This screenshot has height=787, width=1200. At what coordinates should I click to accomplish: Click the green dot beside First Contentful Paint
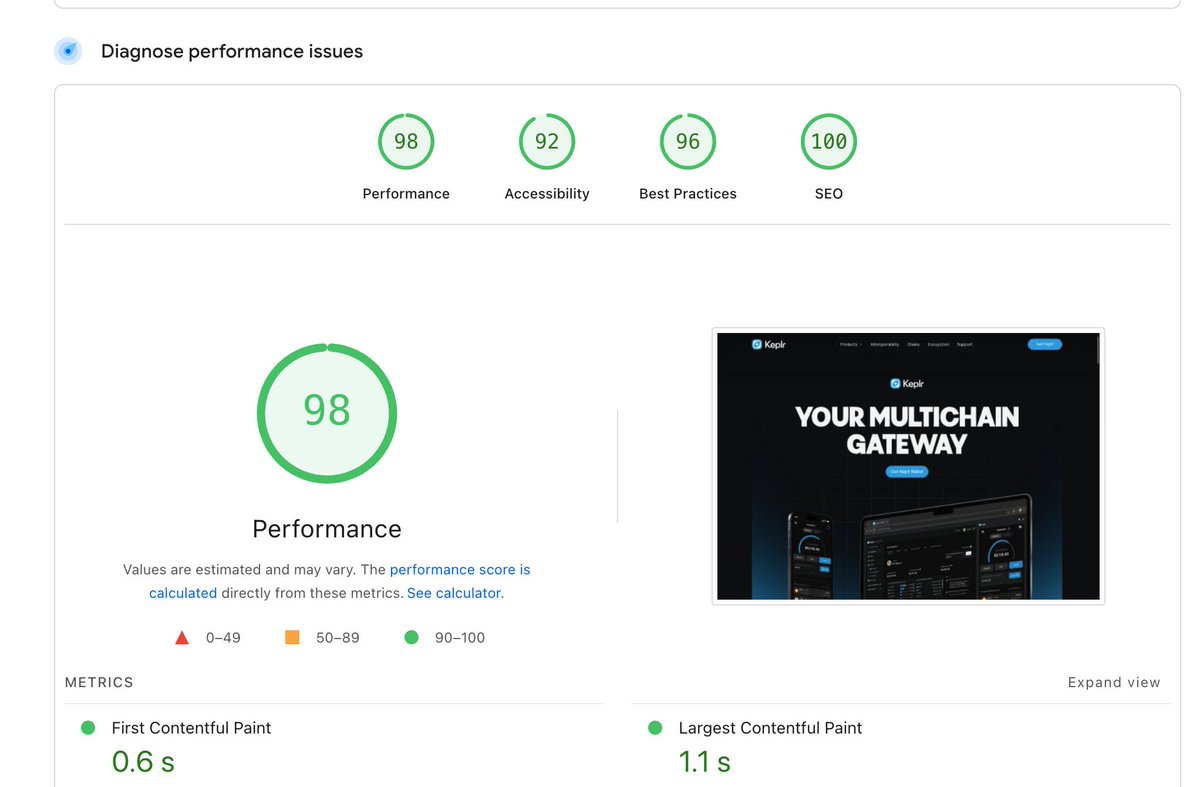88,728
